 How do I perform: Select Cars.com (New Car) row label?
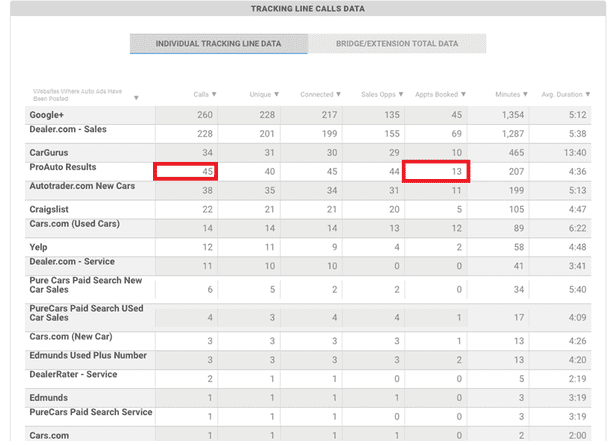(x=71, y=337)
